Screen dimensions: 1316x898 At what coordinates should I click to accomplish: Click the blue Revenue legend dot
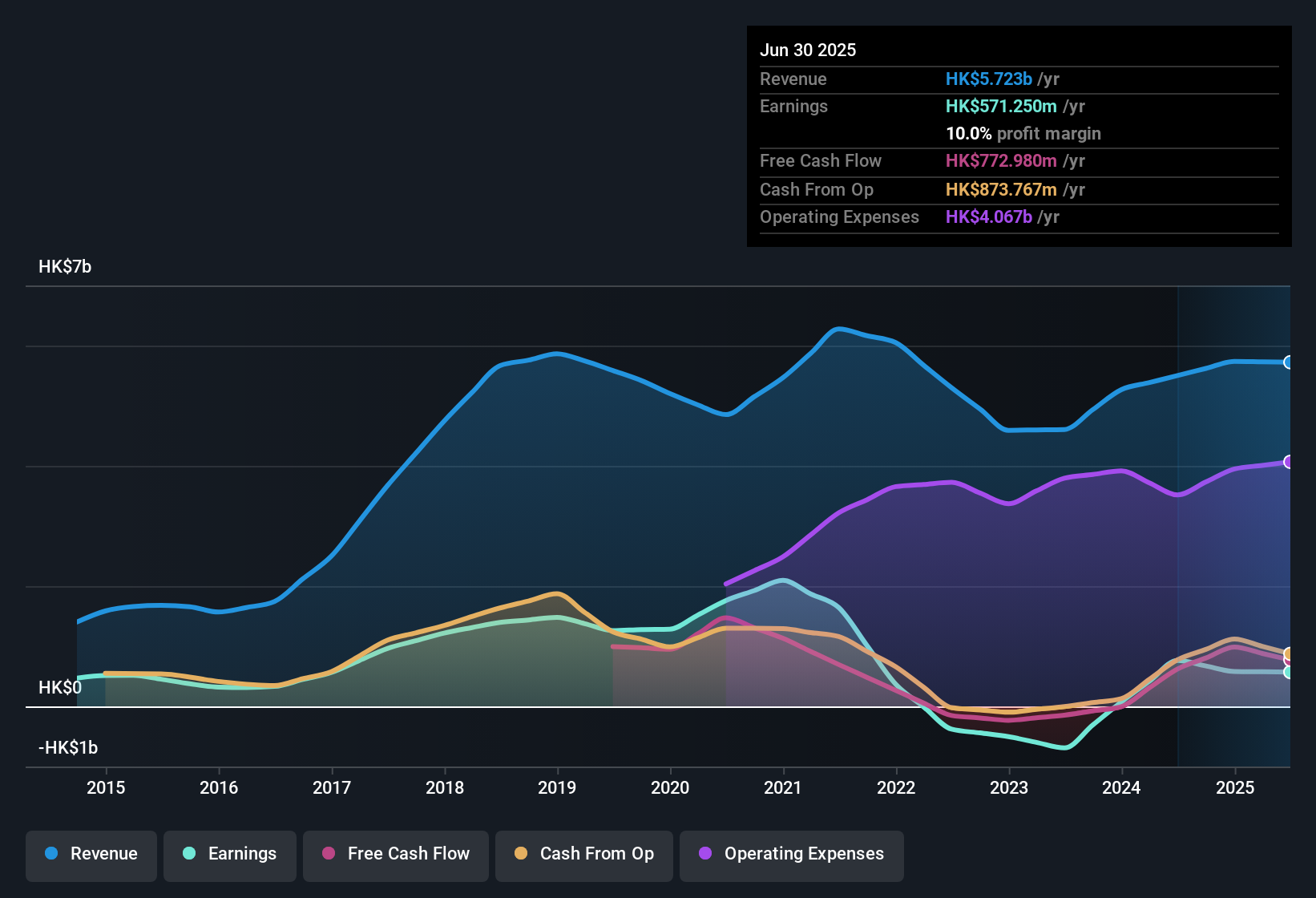(x=51, y=854)
